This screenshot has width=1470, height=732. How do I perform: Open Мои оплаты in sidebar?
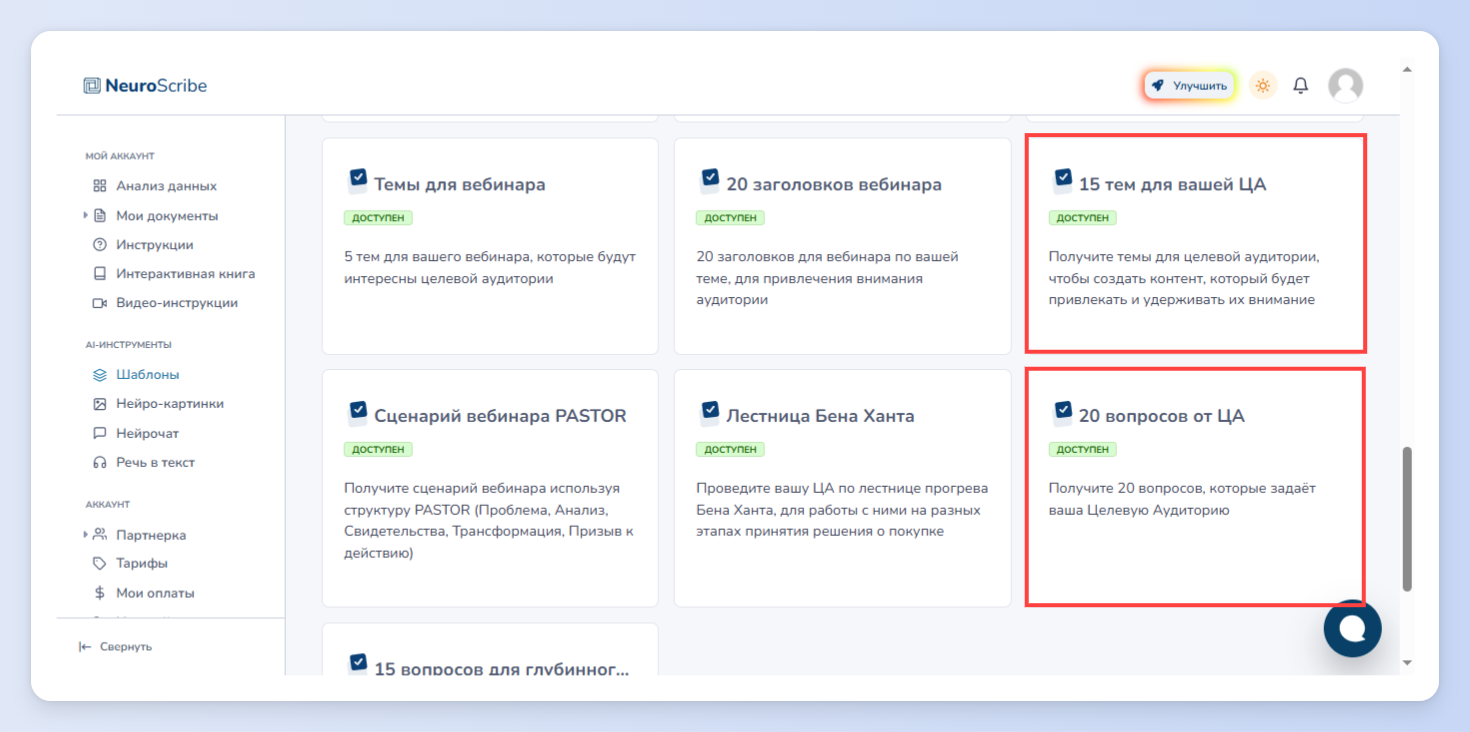155,593
